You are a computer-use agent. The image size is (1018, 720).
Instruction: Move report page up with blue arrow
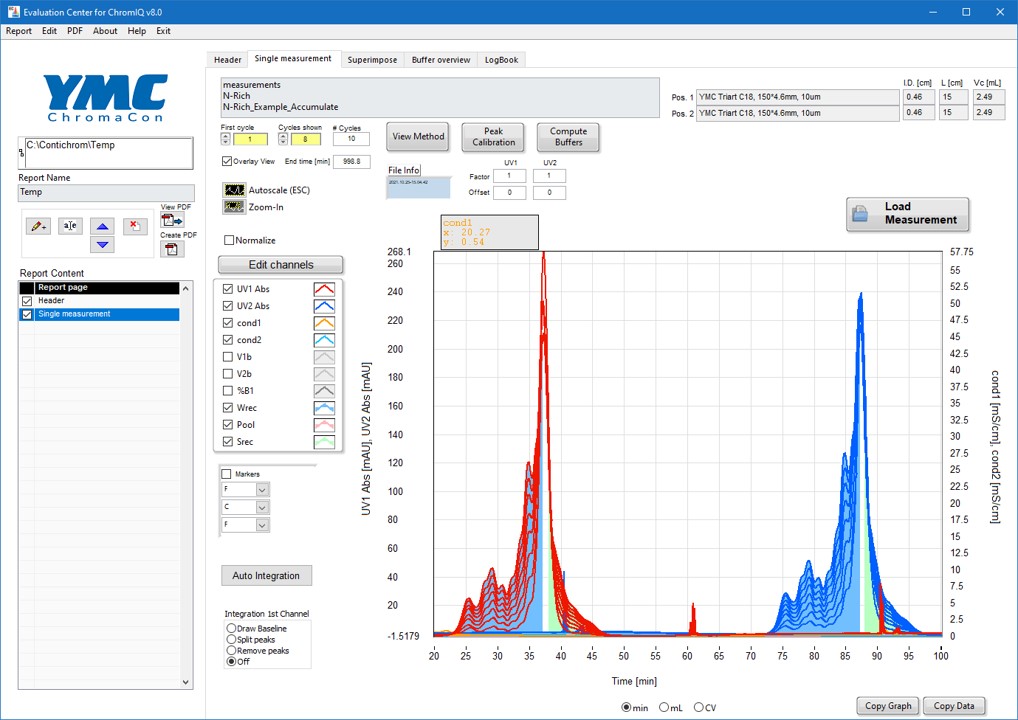[102, 227]
